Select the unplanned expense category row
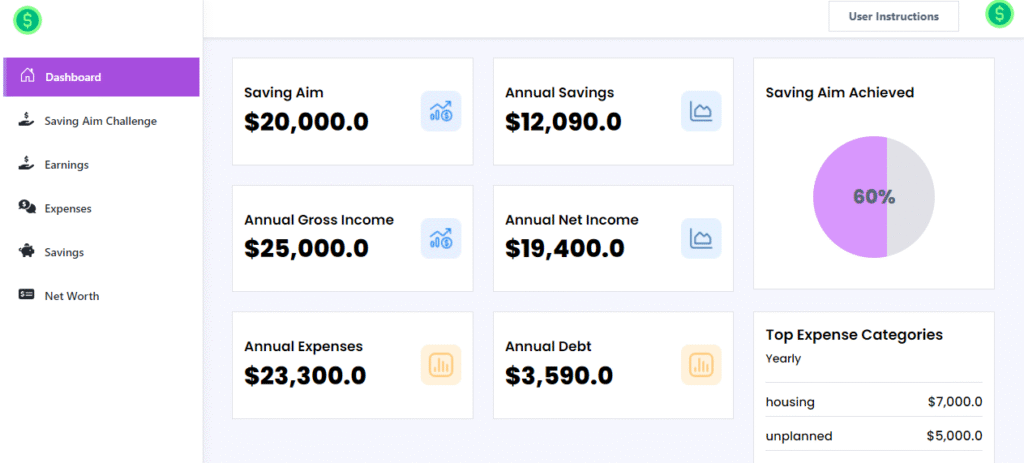1024x463 pixels. [873, 436]
